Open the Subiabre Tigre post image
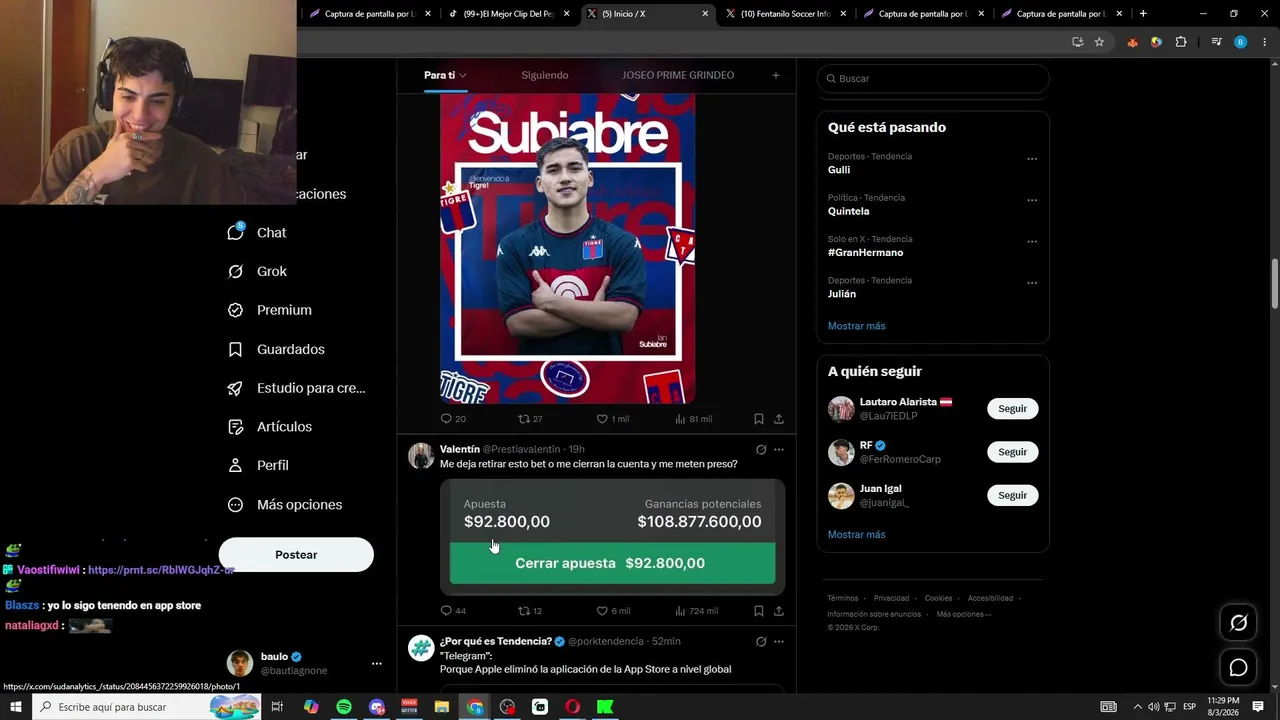 pos(568,248)
